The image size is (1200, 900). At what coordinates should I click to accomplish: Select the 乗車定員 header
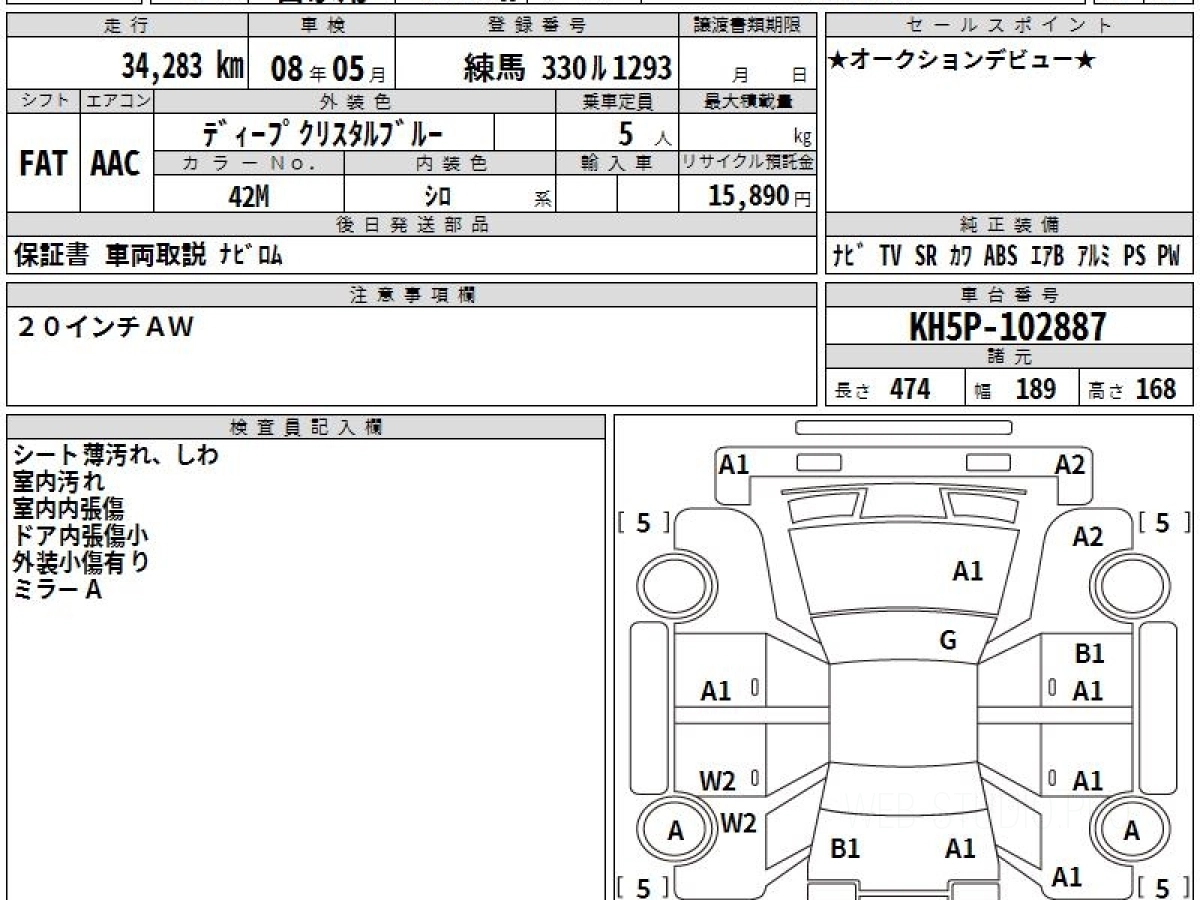click(x=617, y=101)
